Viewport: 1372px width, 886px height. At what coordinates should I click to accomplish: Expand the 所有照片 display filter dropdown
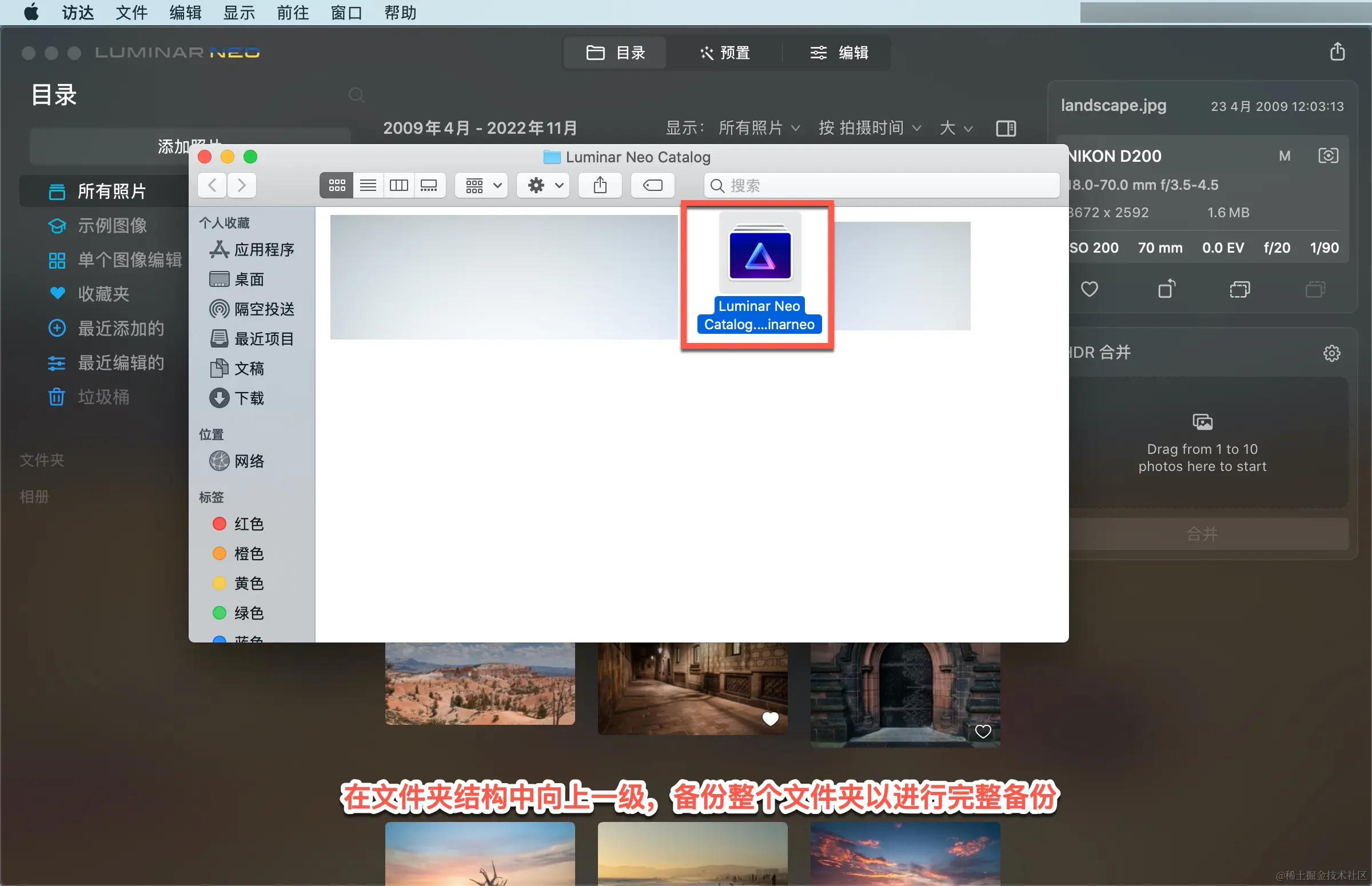[759, 127]
